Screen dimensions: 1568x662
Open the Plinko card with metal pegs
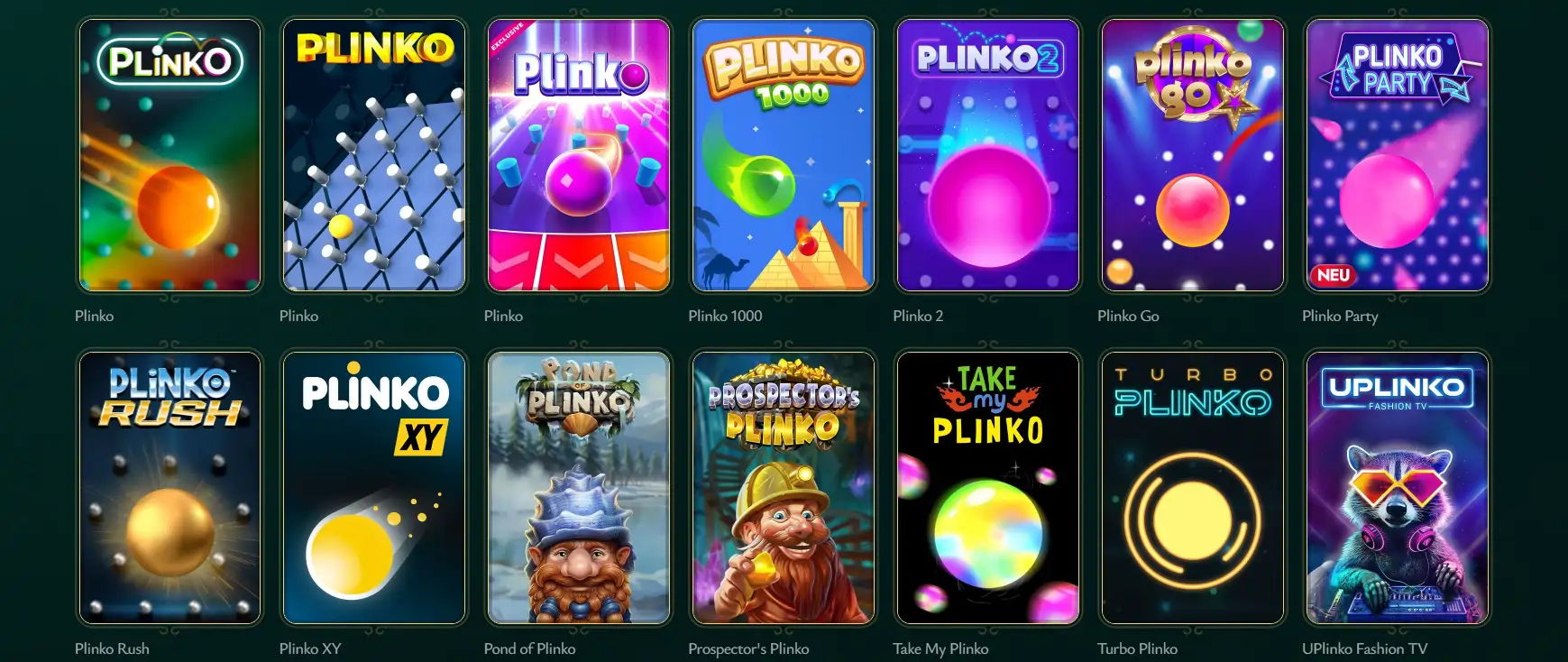pyautogui.click(x=374, y=155)
